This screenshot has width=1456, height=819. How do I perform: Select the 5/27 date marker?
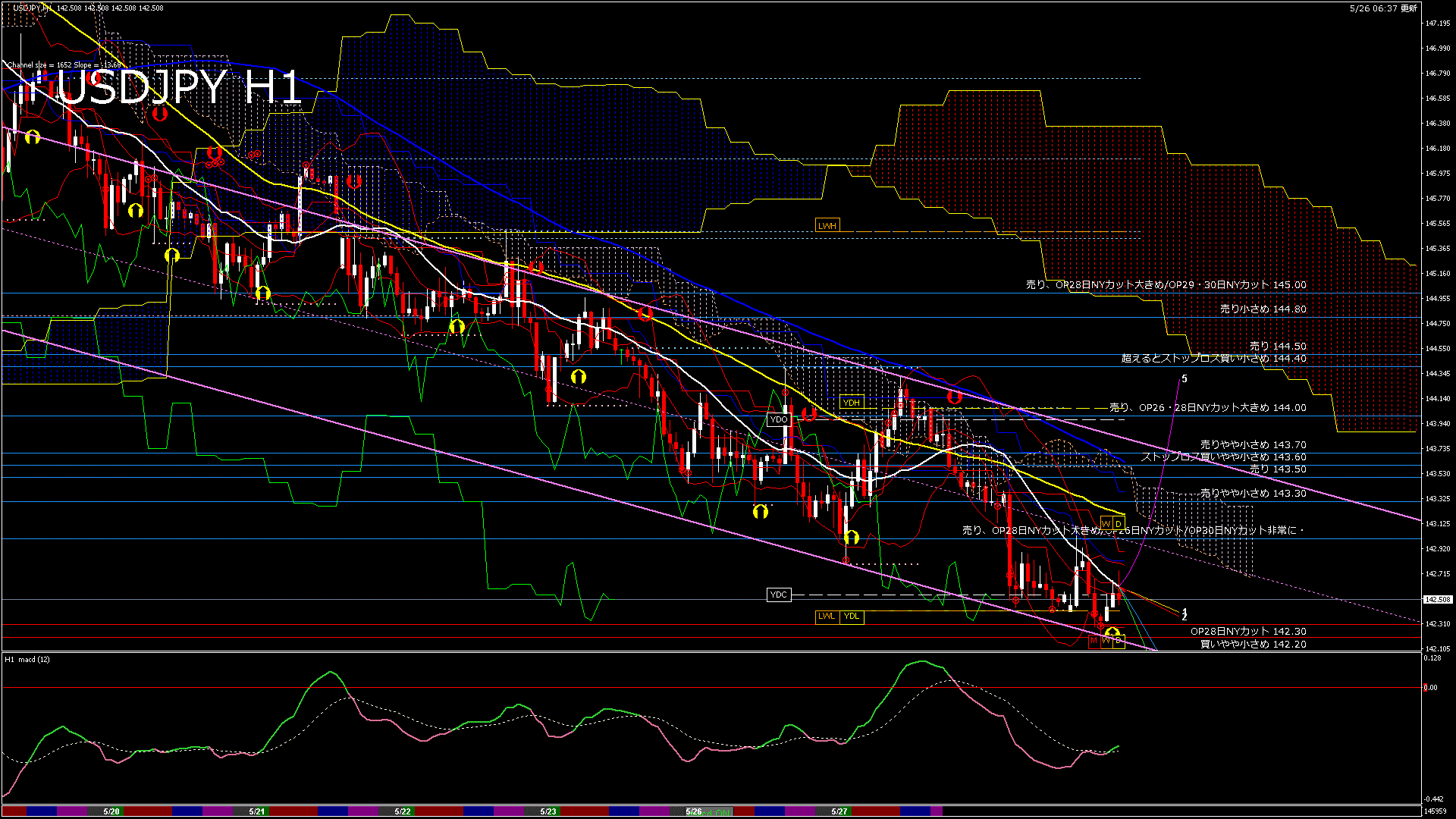point(839,811)
